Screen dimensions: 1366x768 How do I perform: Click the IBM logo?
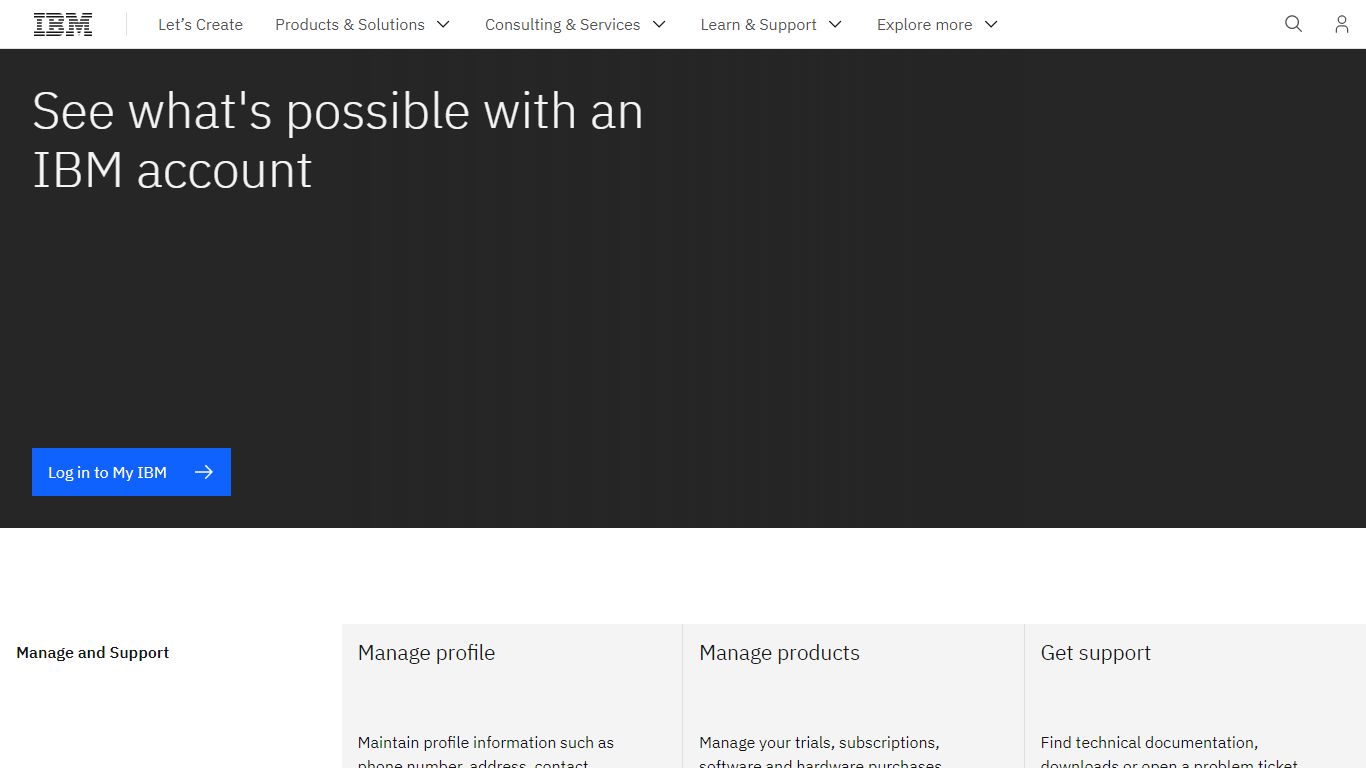coord(63,24)
